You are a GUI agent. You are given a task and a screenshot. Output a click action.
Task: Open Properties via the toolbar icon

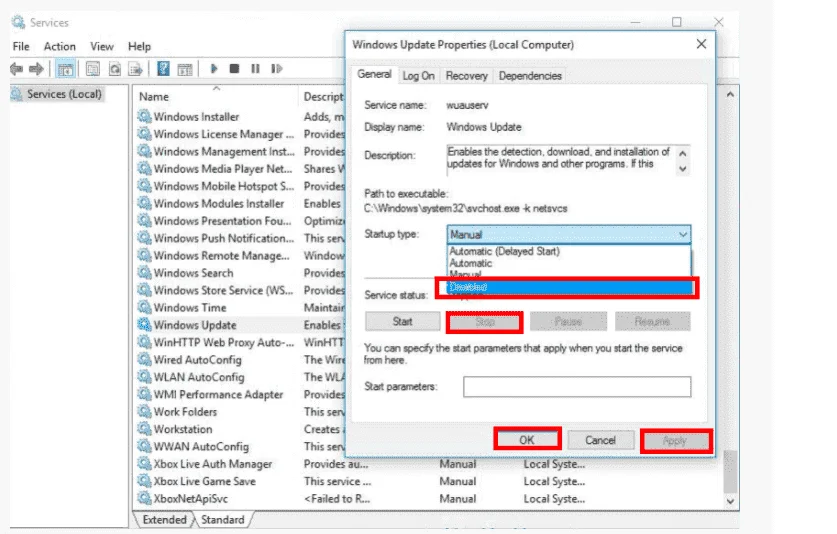[x=93, y=69]
